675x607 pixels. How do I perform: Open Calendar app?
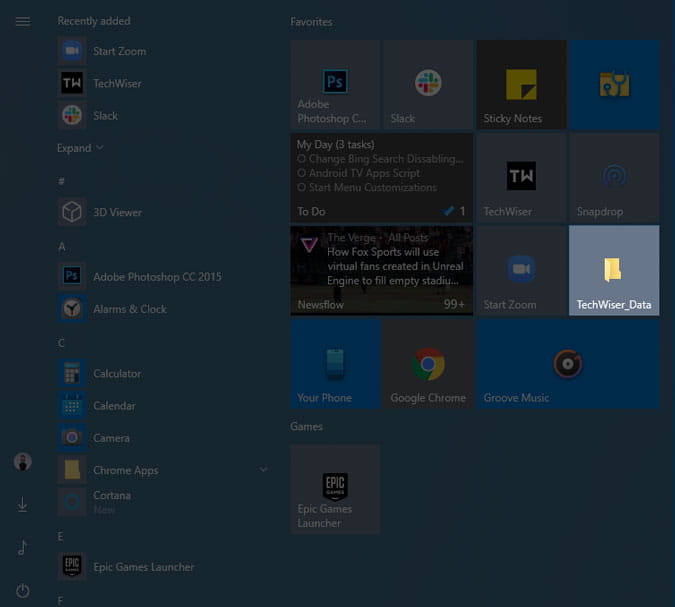[164, 406]
